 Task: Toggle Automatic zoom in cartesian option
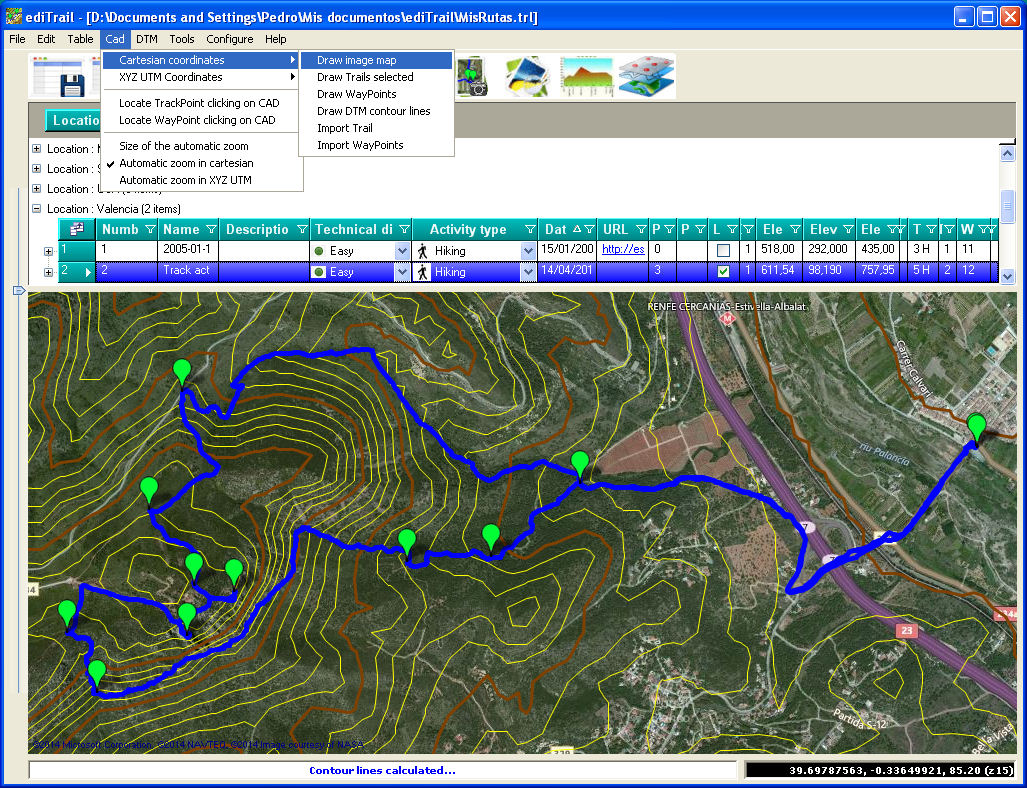coord(186,163)
